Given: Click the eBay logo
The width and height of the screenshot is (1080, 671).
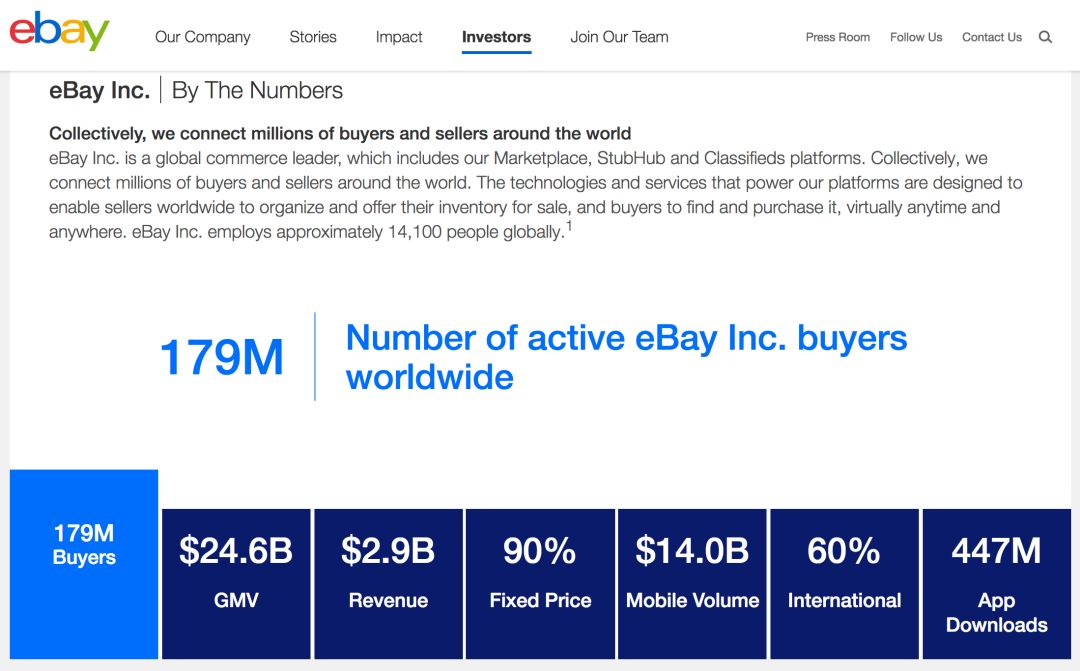Looking at the screenshot, I should pyautogui.click(x=59, y=31).
